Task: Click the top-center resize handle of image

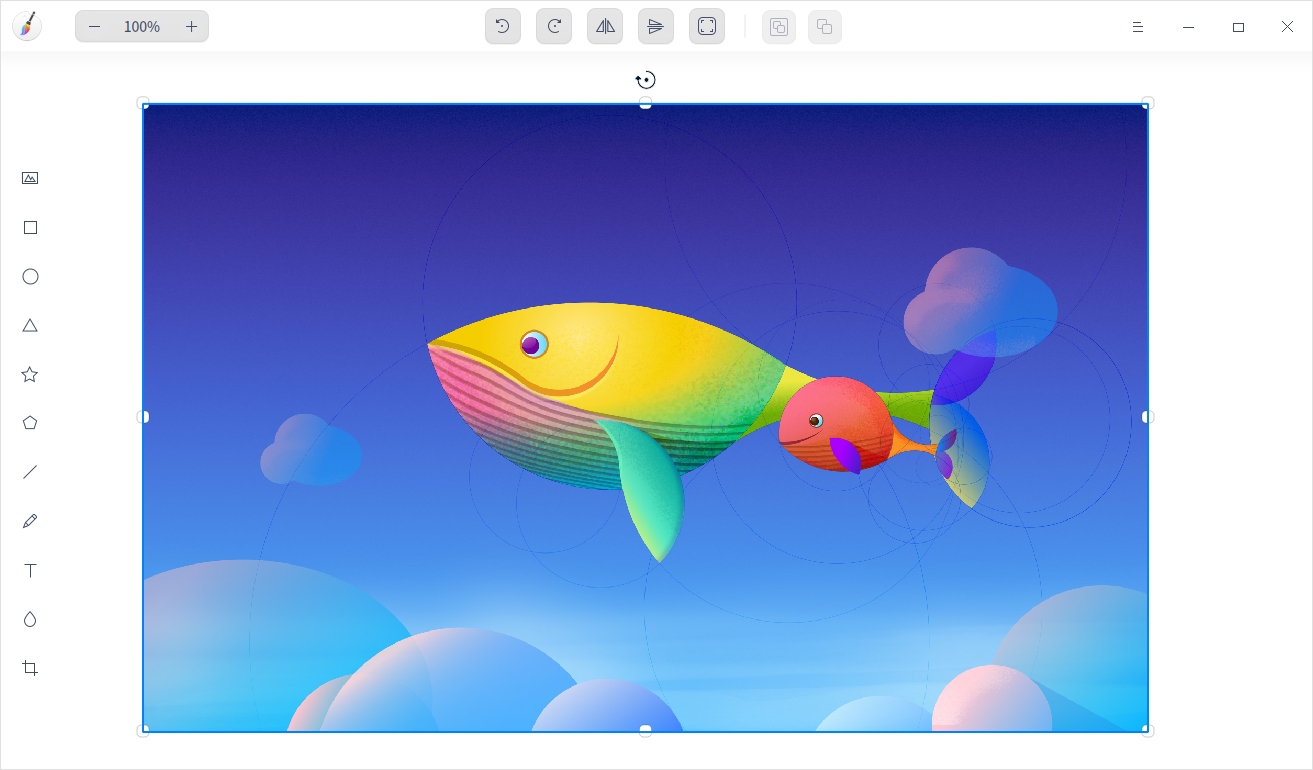Action: tap(645, 104)
